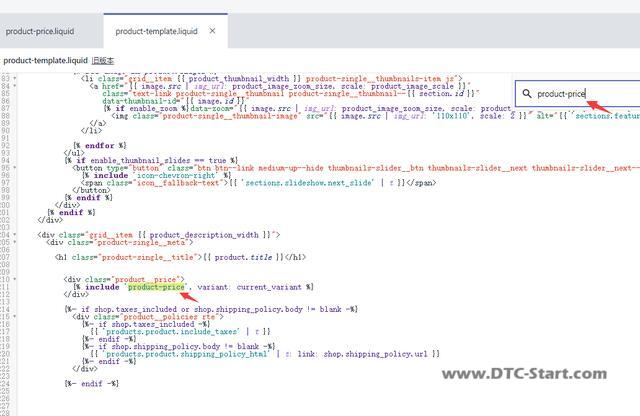Click 'products.product.include_taxes' string
Viewport: 640px width, 416px height.
point(172,331)
